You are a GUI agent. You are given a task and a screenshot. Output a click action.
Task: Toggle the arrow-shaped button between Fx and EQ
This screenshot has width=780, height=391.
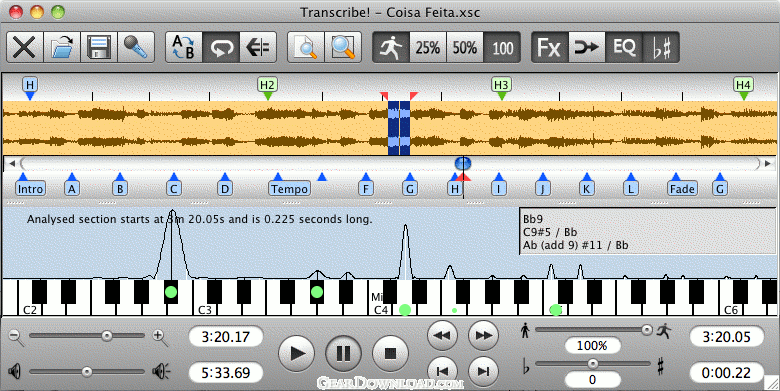click(586, 48)
